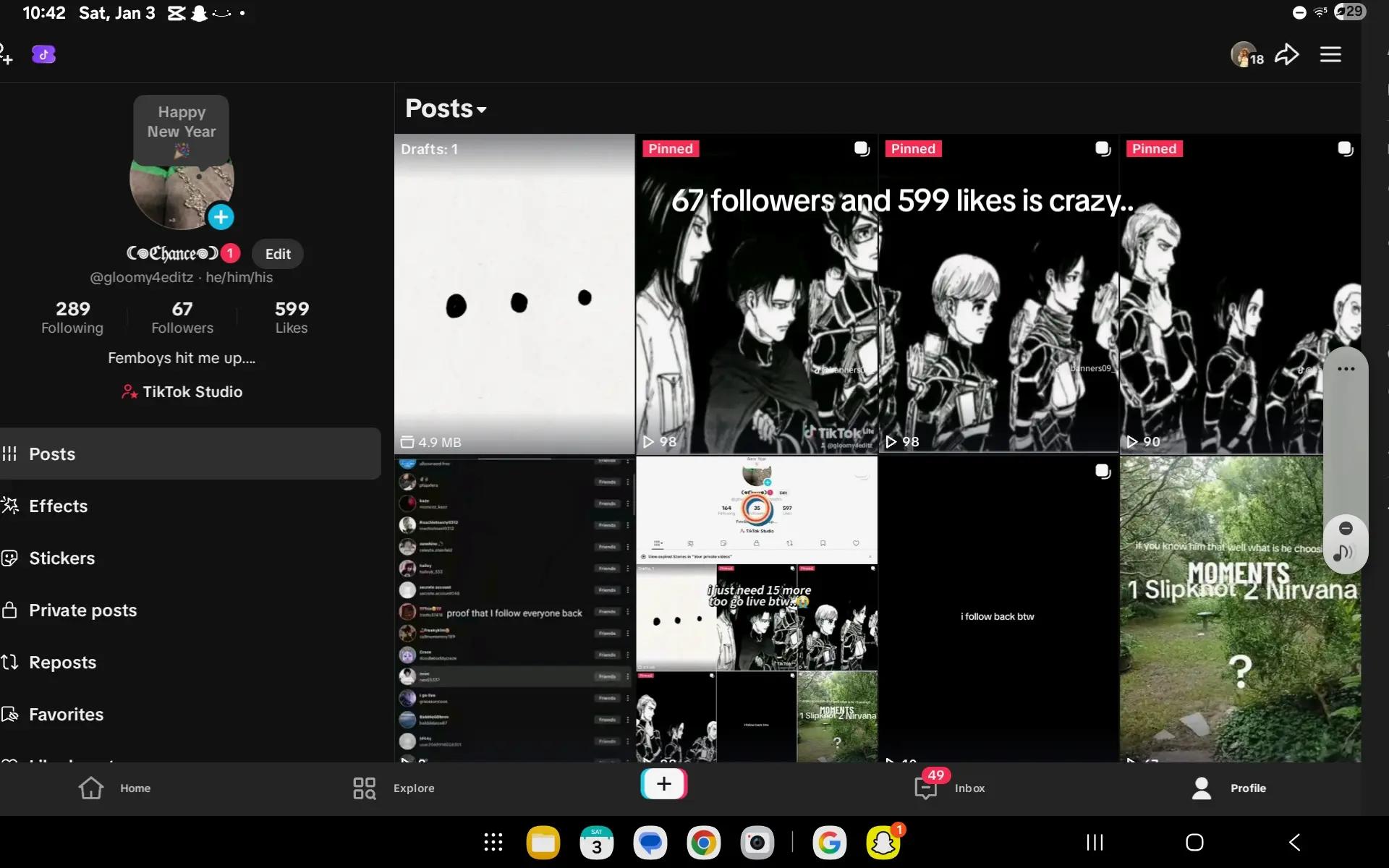Open the Stickers sidebar tab
This screenshot has width=1389, height=868.
190,558
